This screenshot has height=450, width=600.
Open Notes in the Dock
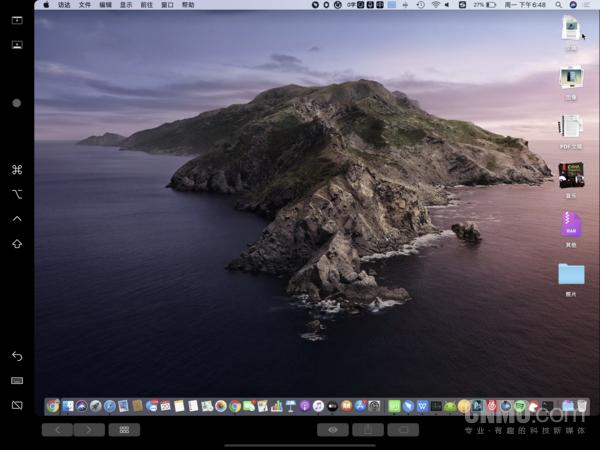coord(179,406)
